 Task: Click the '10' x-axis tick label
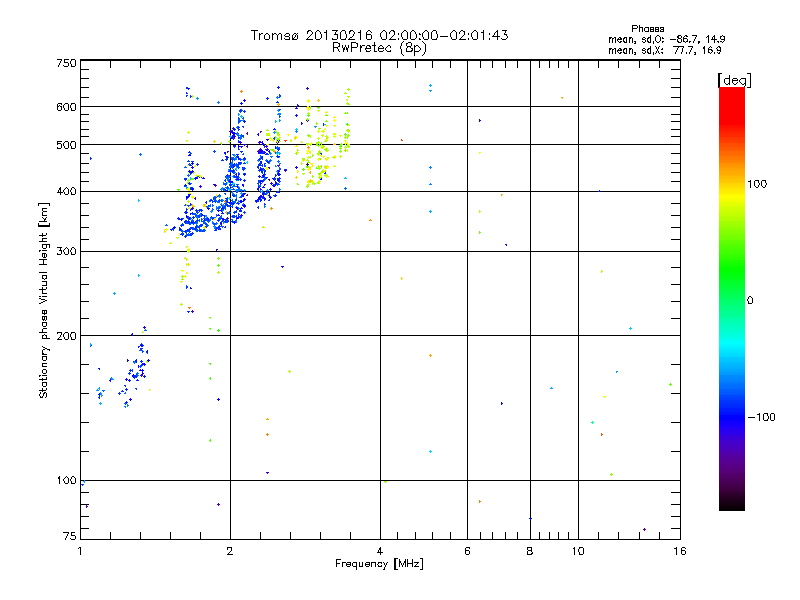[x=578, y=551]
